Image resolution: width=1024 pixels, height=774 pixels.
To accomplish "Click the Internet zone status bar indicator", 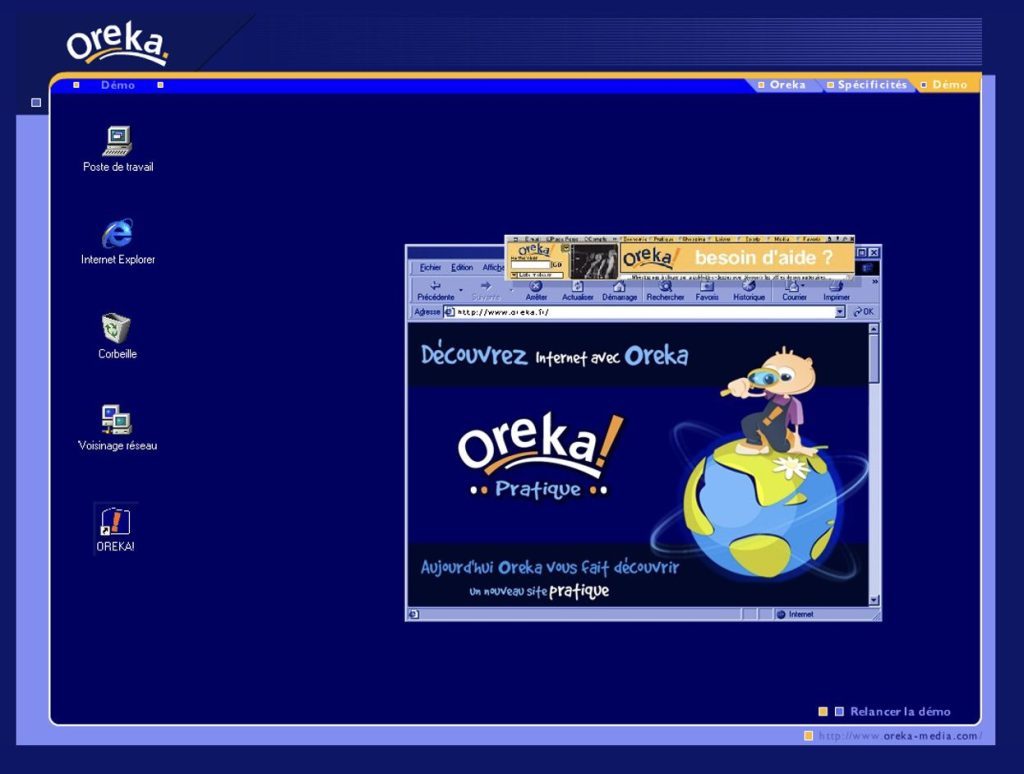I will click(795, 615).
